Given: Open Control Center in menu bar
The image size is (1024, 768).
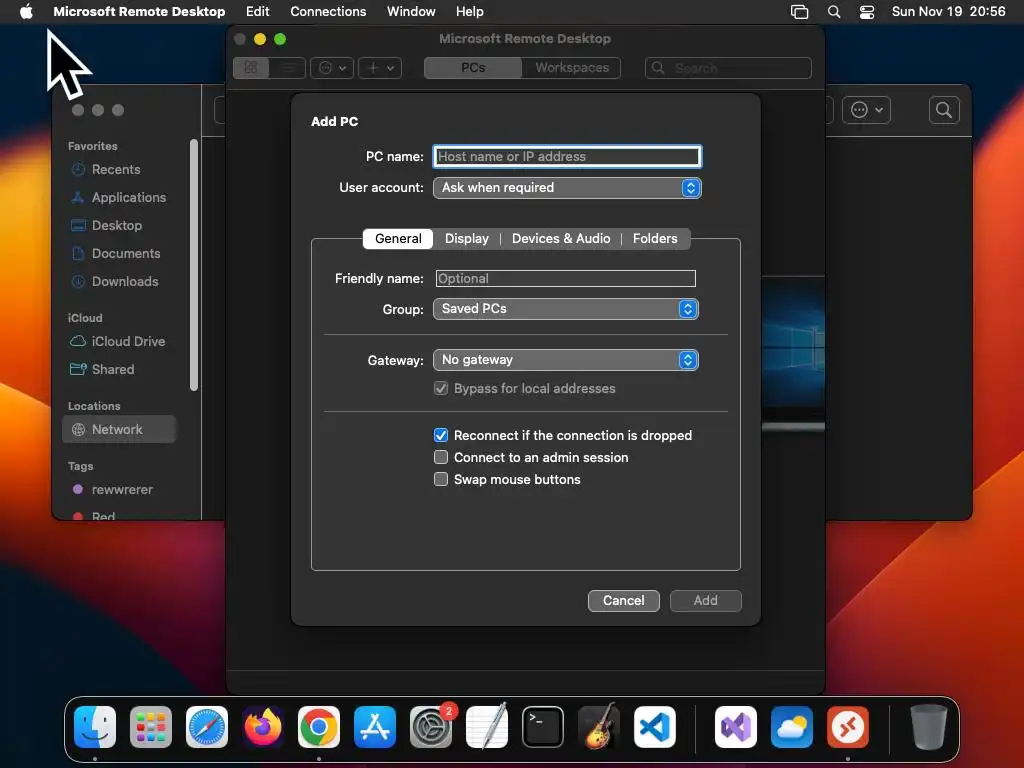Looking at the screenshot, I should 867,12.
